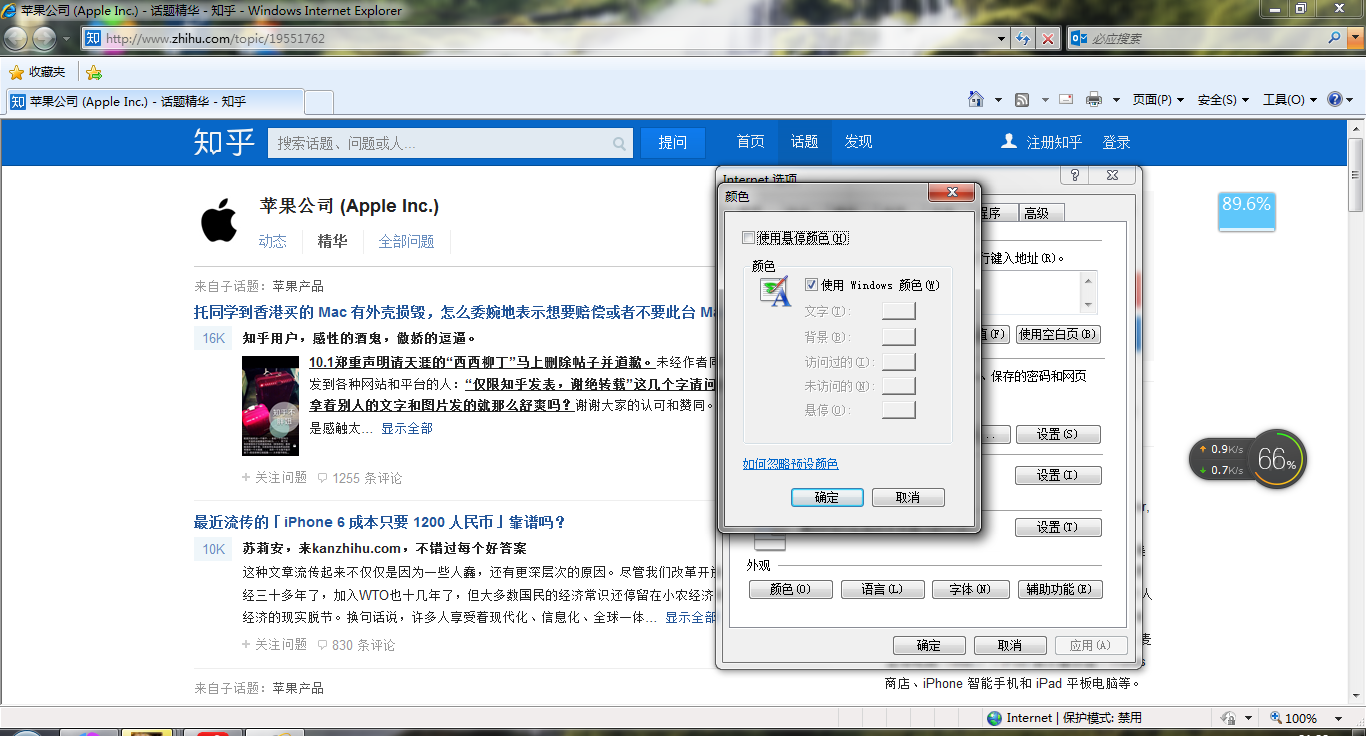1366x736 pixels.
Task: Click the refresh icon beside address bar
Action: click(x=1023, y=38)
